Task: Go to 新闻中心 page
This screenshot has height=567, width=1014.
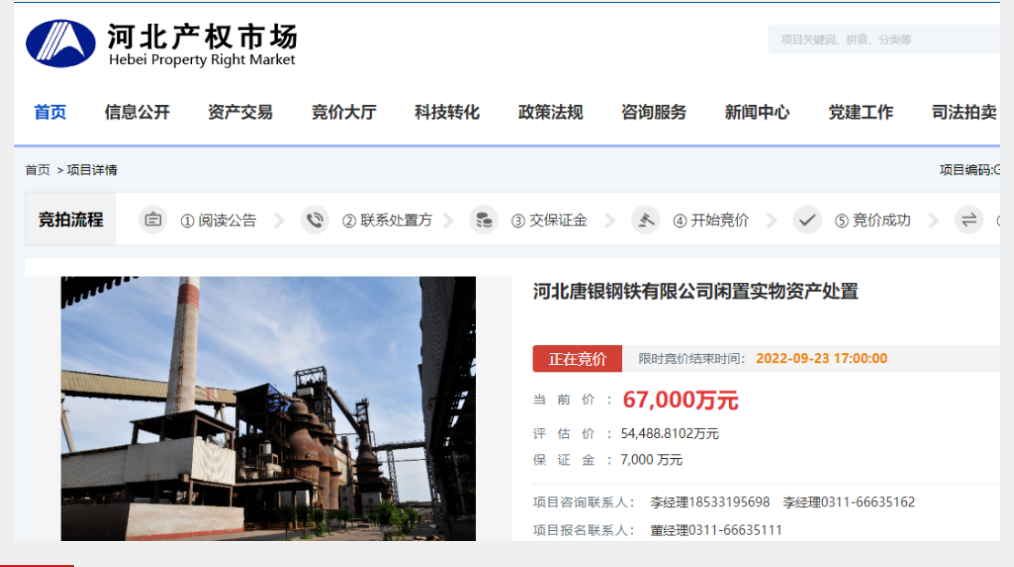Action: (757, 112)
